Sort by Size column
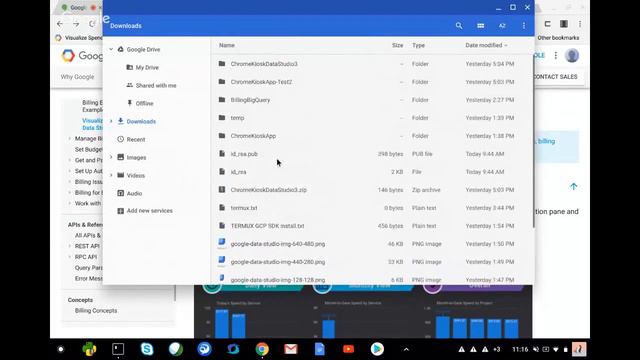This screenshot has width=640, height=360. (x=398, y=45)
